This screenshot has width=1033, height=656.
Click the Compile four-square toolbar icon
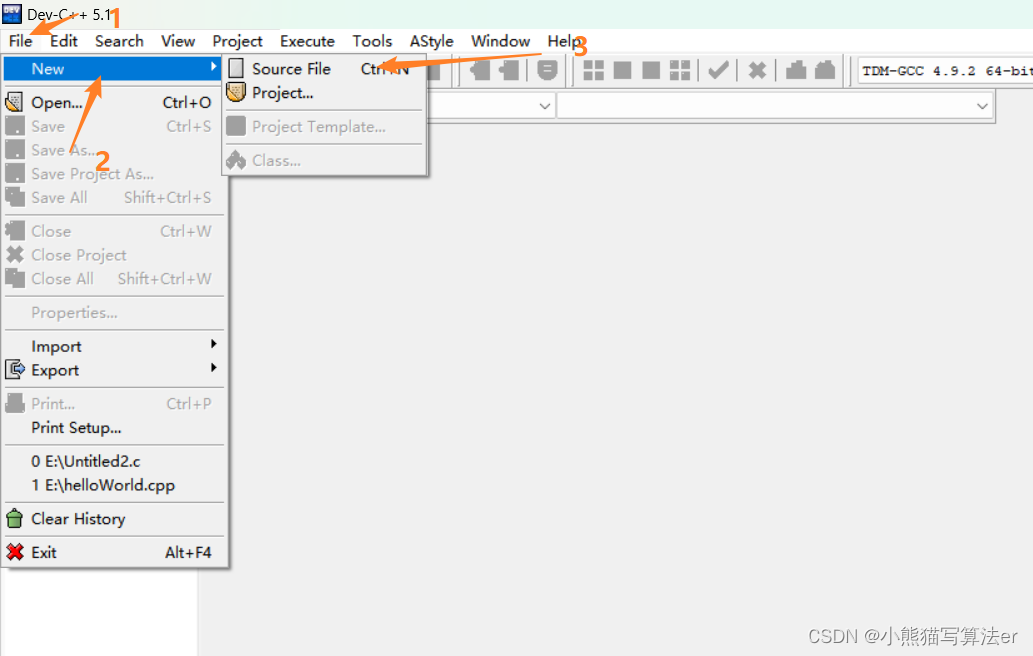[594, 70]
